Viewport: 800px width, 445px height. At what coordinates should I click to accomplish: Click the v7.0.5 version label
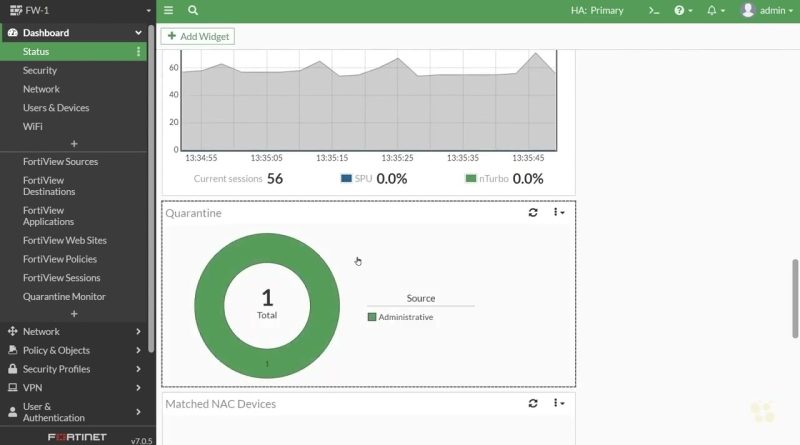pos(141,440)
